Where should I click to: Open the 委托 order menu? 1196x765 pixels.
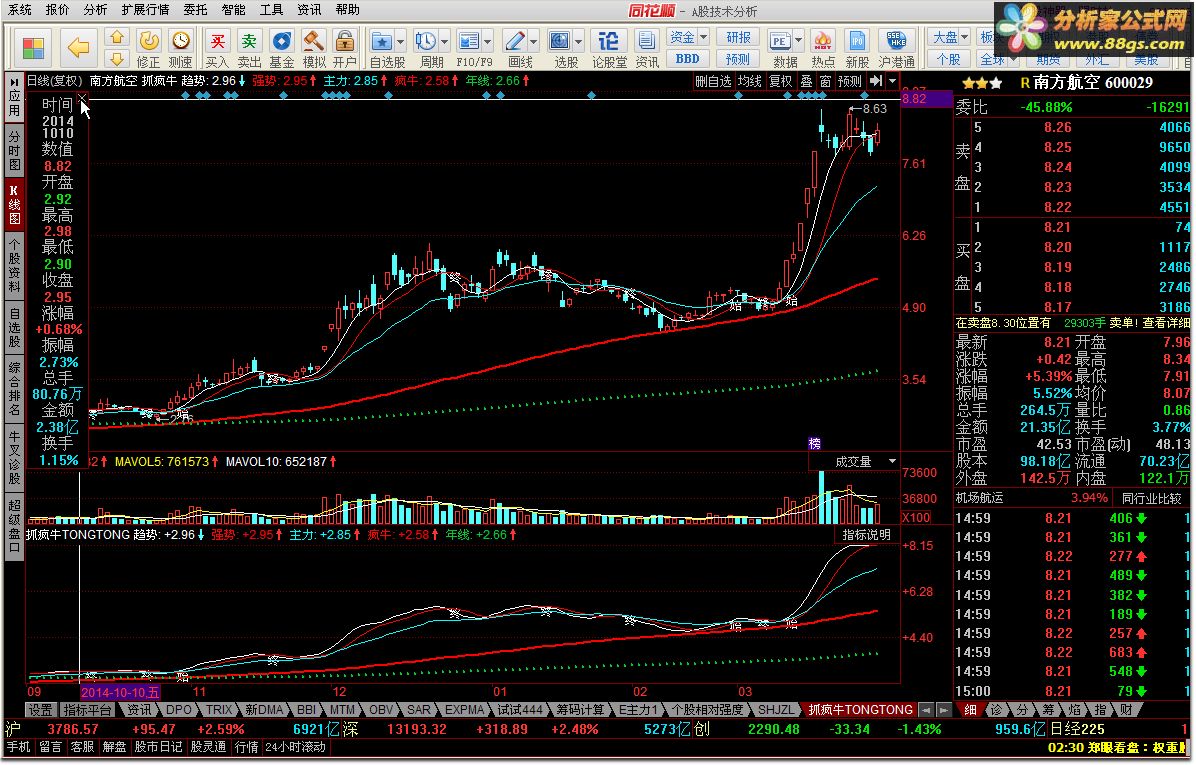click(195, 10)
